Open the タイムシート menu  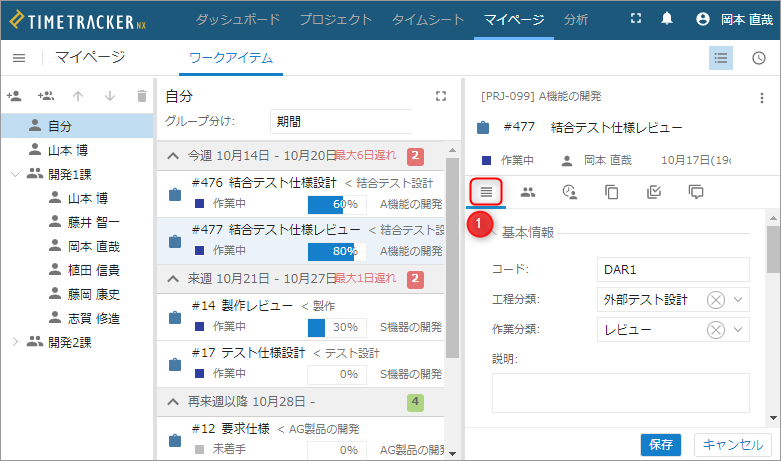(x=428, y=19)
